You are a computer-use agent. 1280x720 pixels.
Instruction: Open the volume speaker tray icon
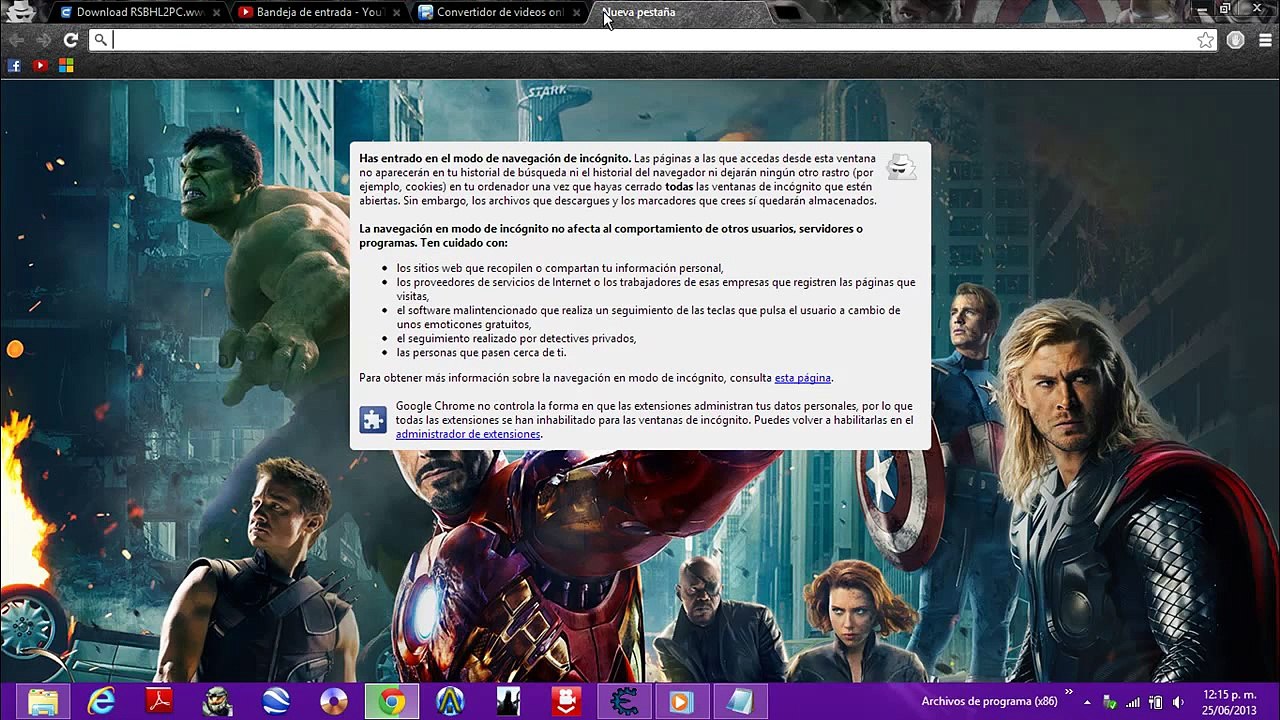click(1178, 702)
